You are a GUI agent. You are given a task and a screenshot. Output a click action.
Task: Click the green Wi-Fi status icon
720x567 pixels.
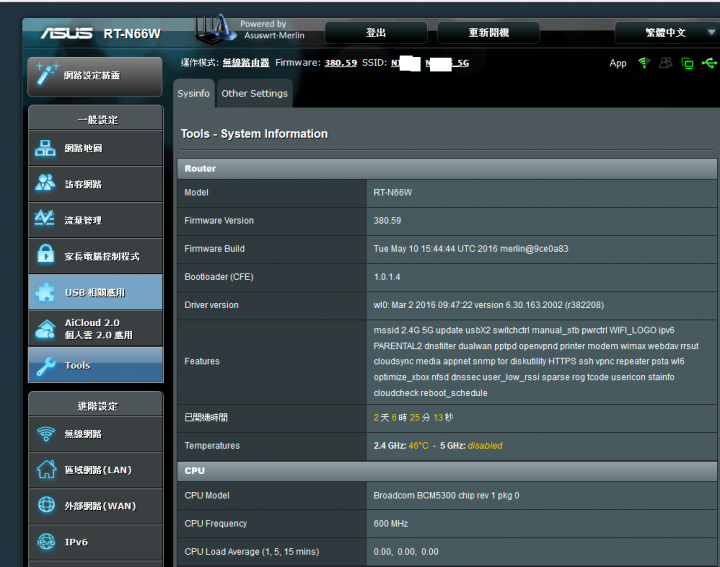coord(644,63)
